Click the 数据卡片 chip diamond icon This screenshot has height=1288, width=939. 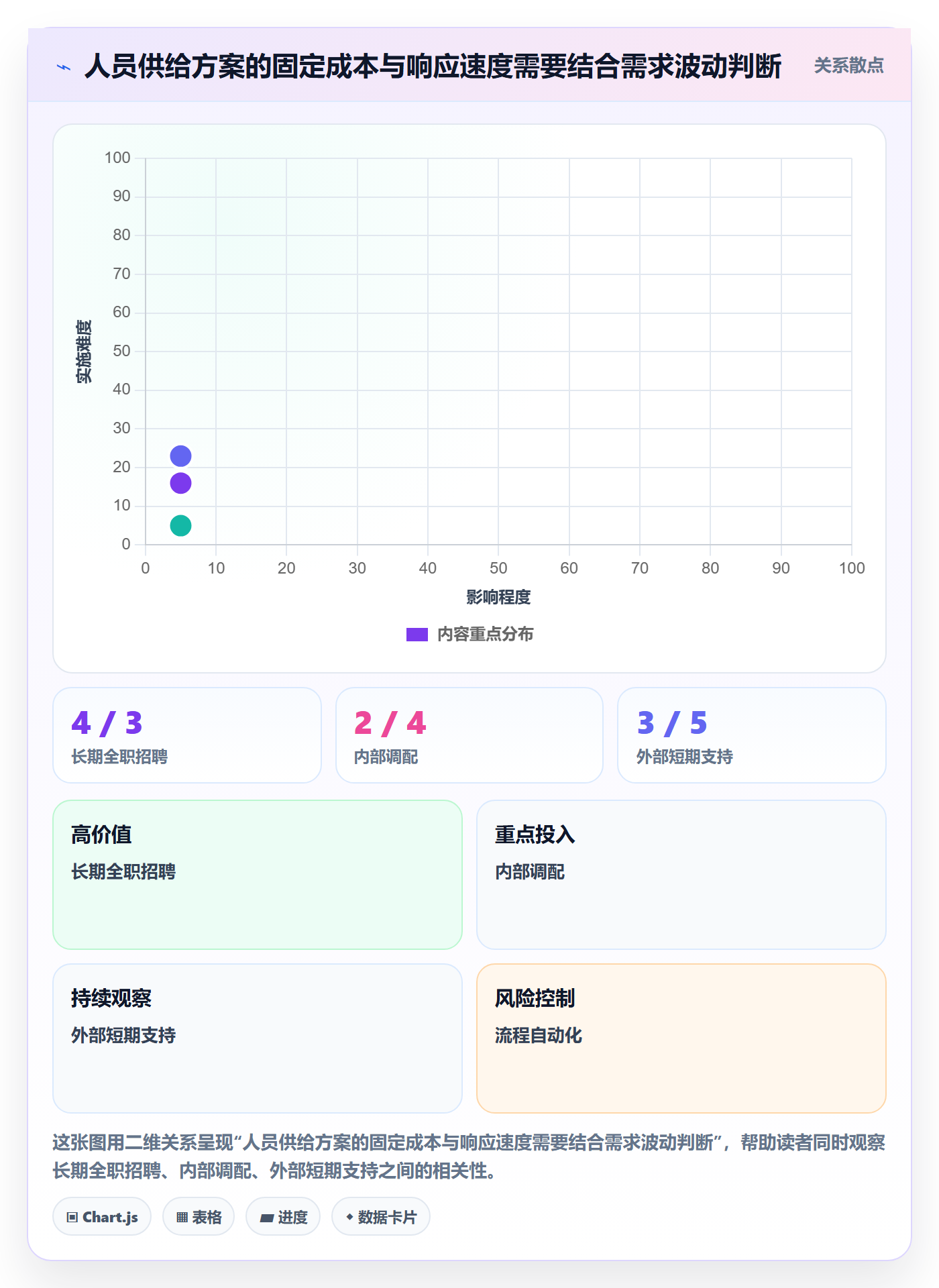pos(349,1217)
